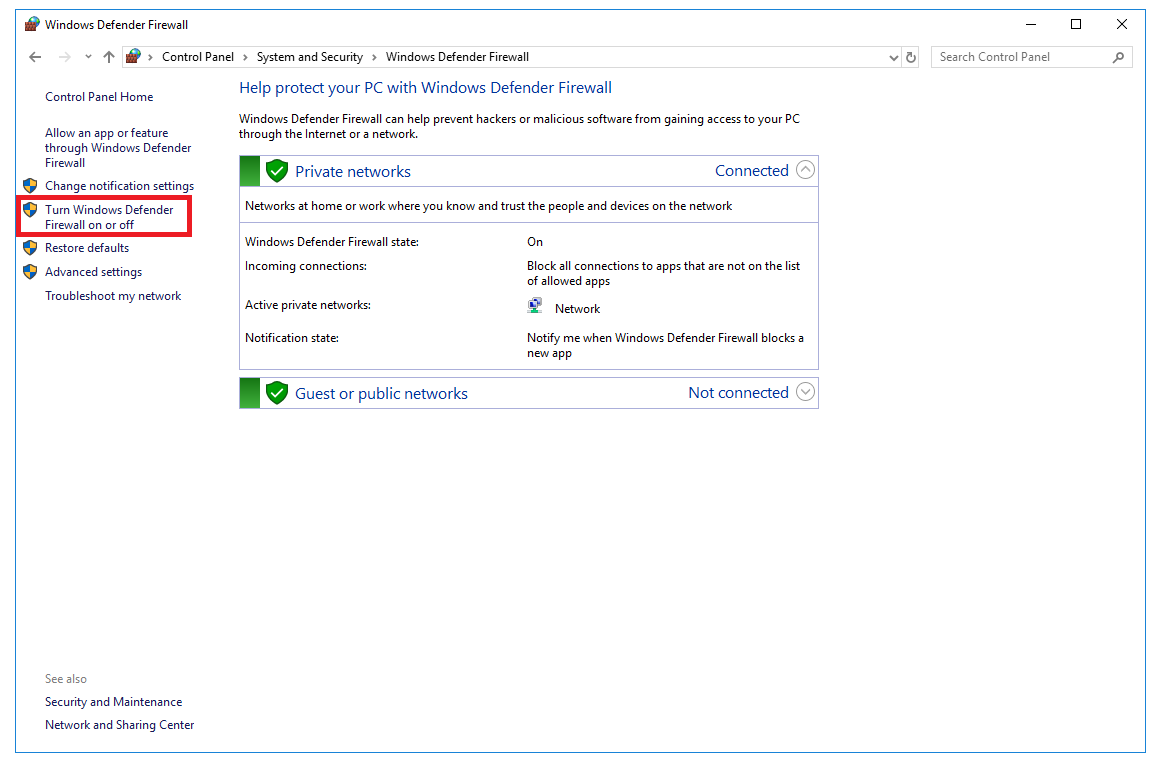Image resolution: width=1158 pixels, height=765 pixels.
Task: Refresh the Control Panel page
Action: [x=911, y=57]
